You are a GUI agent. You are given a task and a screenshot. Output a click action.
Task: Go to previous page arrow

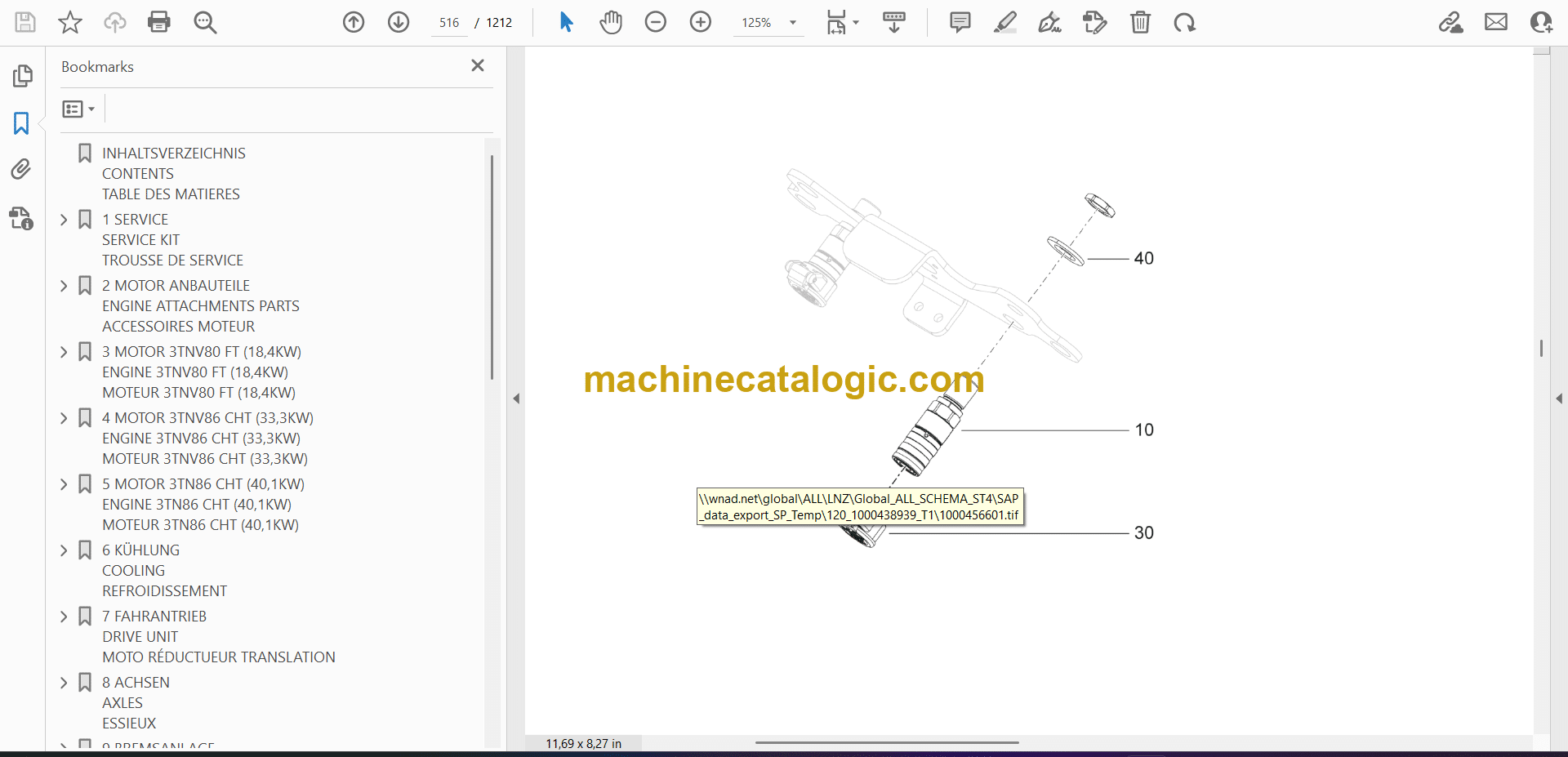click(x=353, y=22)
